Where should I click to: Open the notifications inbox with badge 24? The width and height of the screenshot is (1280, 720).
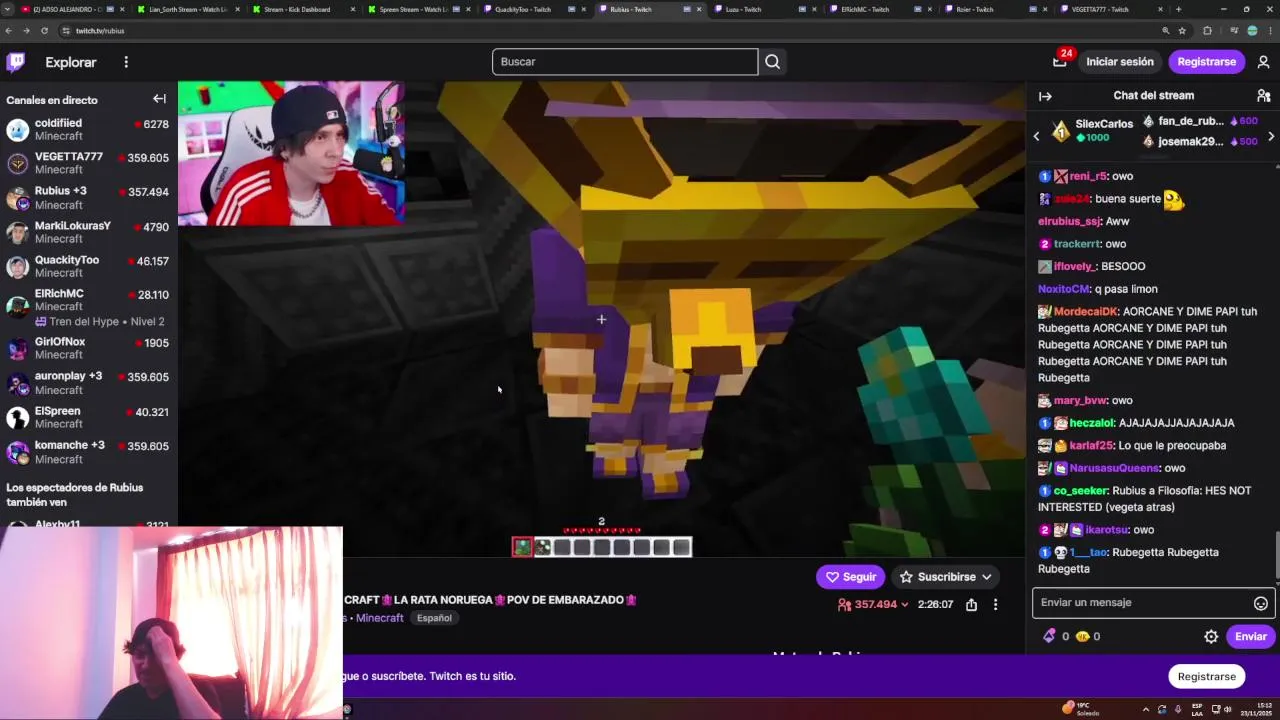(x=1060, y=61)
